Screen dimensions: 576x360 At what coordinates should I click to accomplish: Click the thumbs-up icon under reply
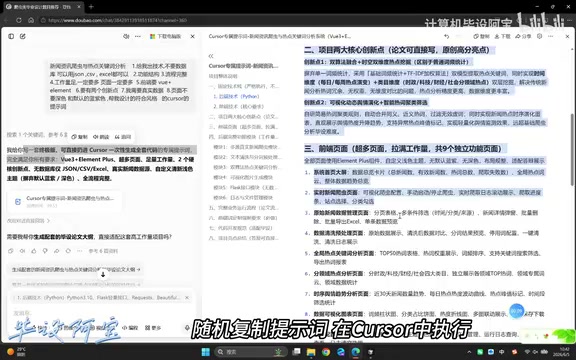34,251
